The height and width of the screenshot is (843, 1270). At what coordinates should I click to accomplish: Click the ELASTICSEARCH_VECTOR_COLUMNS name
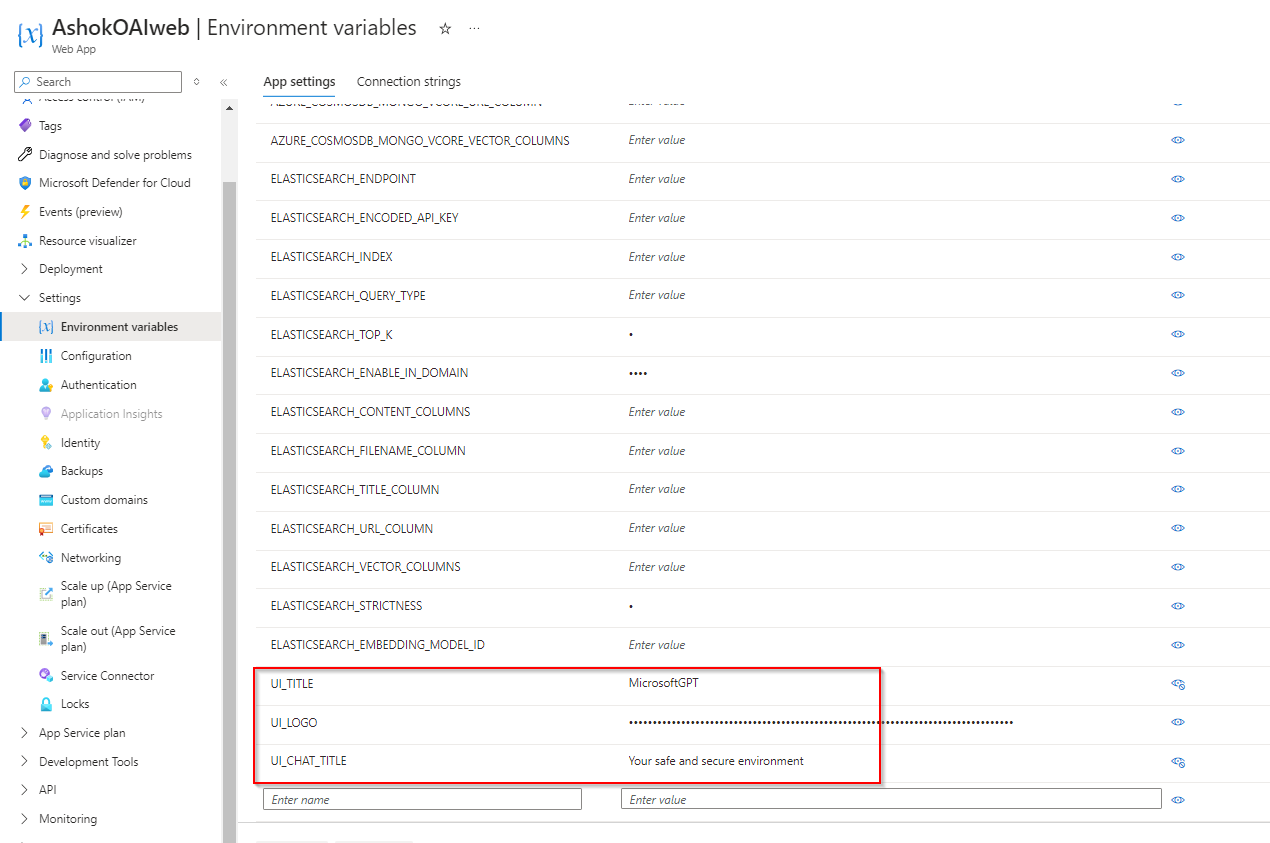366,567
